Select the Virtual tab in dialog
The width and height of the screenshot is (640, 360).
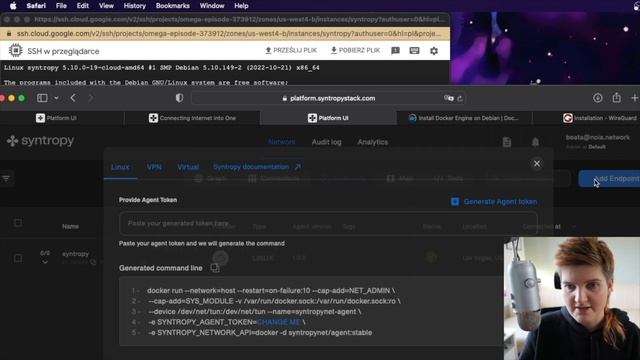188,167
